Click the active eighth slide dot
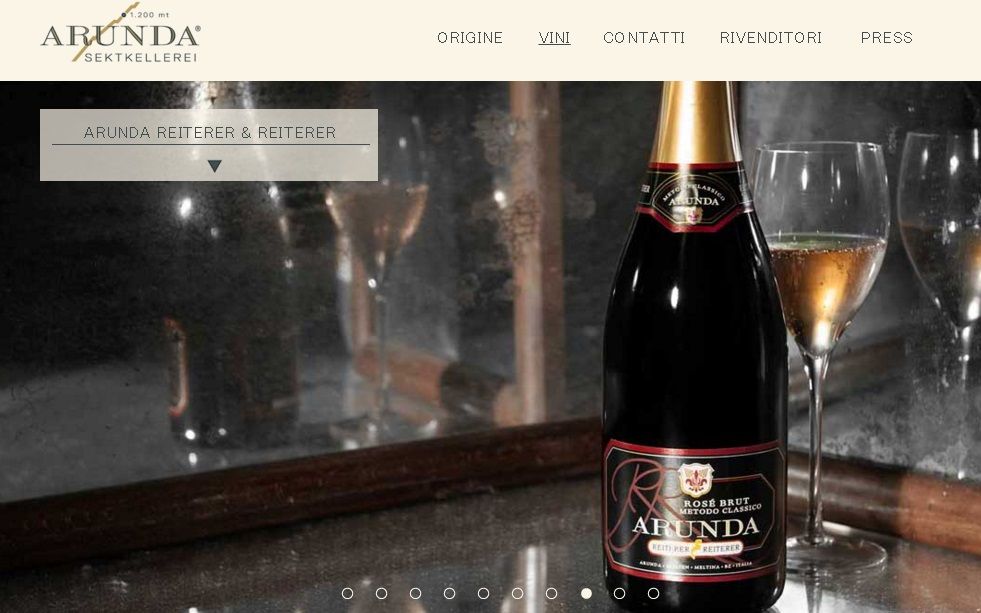Image resolution: width=981 pixels, height=613 pixels. click(x=586, y=593)
